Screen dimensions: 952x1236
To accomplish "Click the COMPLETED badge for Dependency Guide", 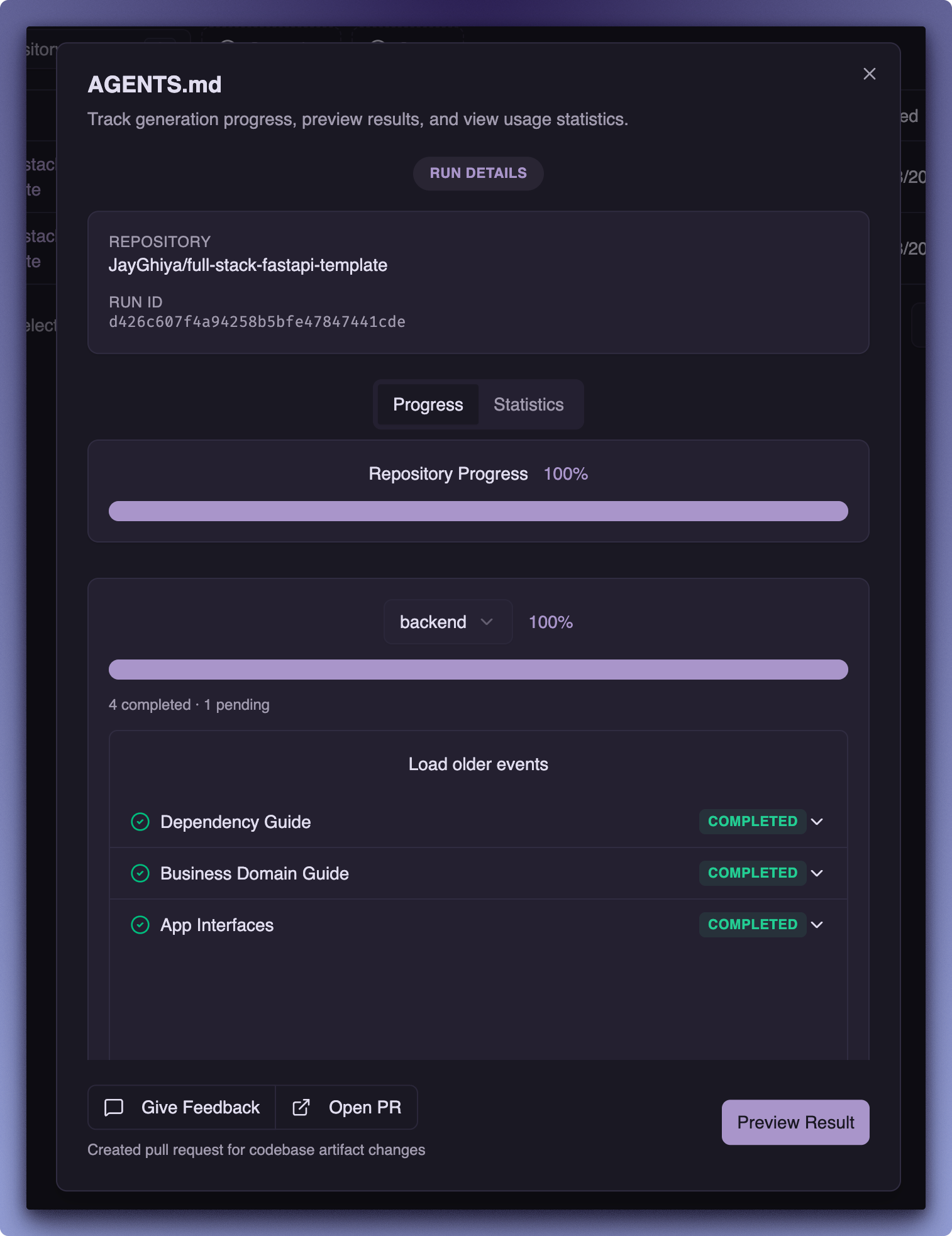I will (x=752, y=822).
